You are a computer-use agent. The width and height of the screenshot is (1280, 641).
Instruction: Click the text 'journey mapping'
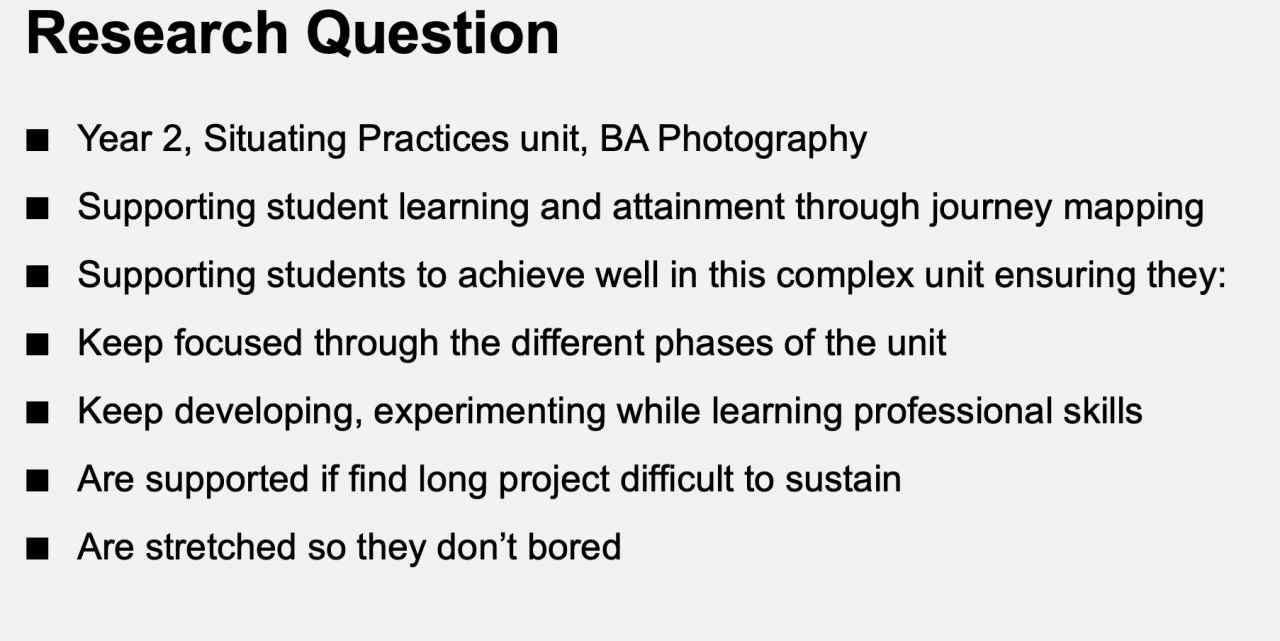tap(1067, 208)
